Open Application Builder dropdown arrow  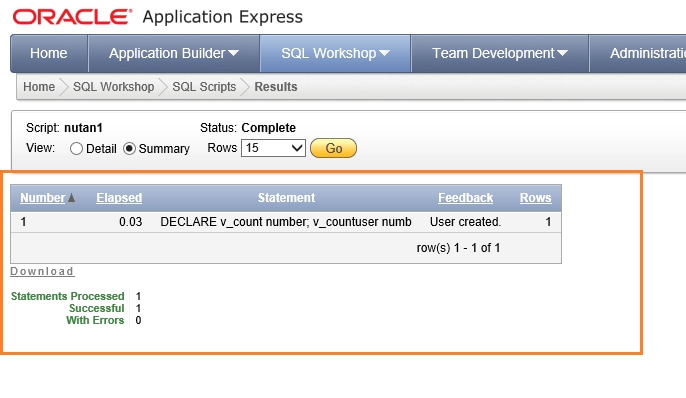233,53
